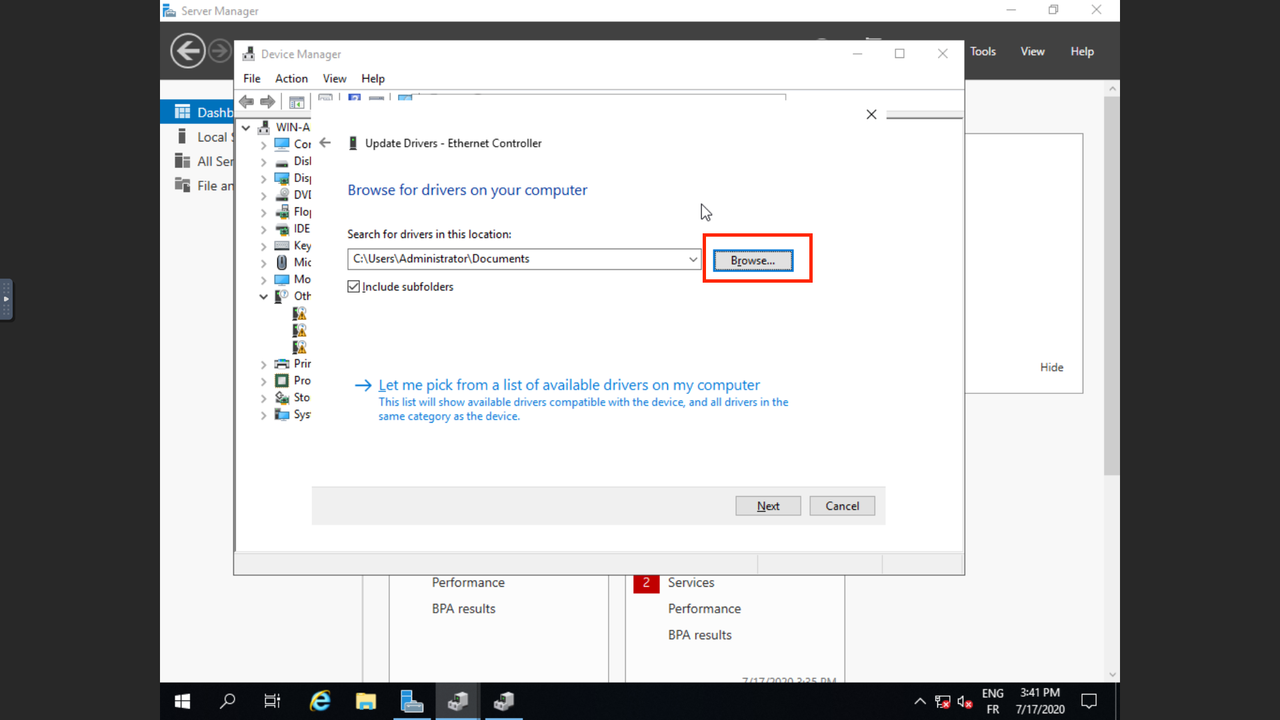Choose Let me pick from available drivers

coord(569,385)
